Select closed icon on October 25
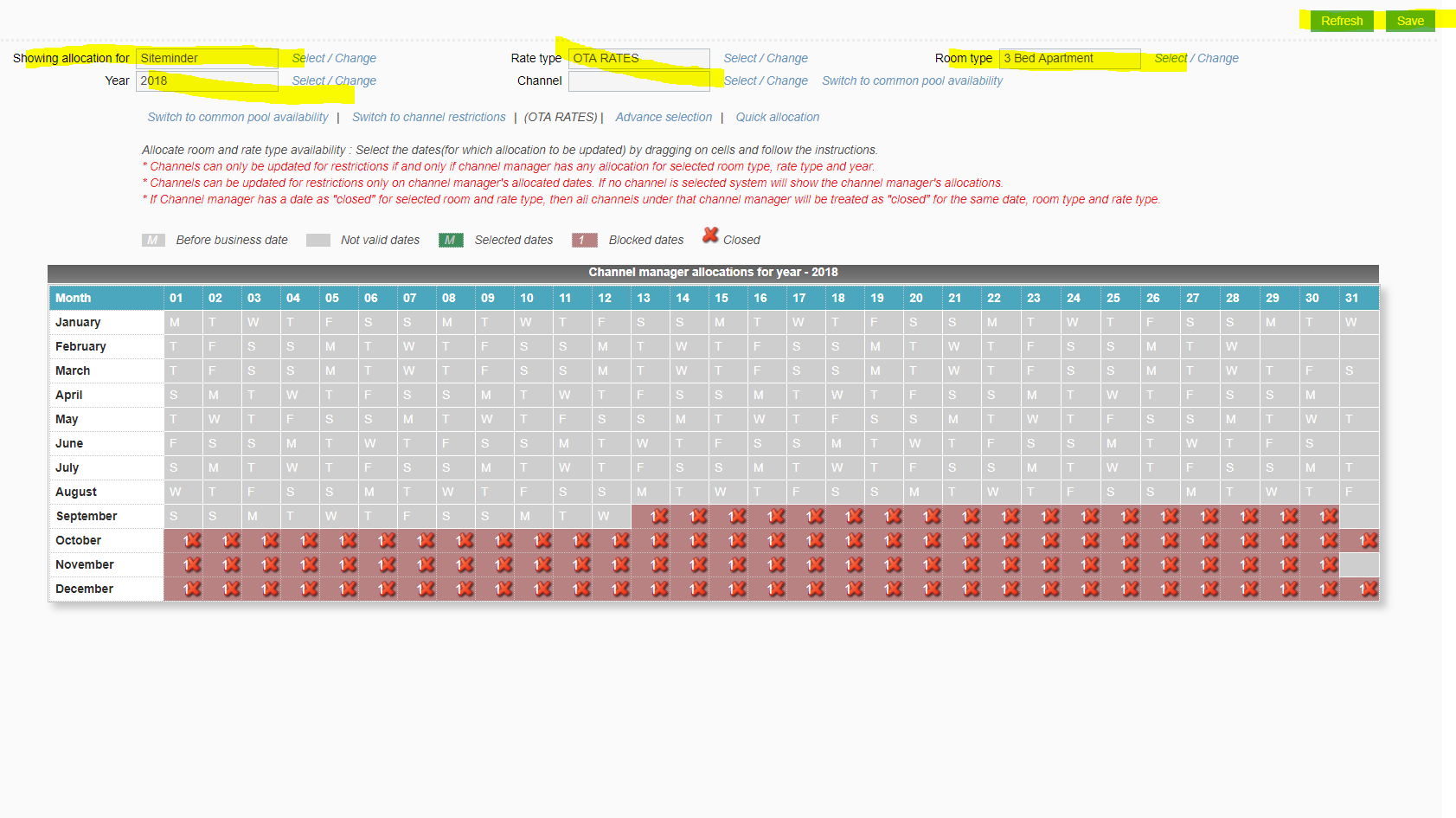Screen dimensions: 1456x818 (x=1130, y=540)
